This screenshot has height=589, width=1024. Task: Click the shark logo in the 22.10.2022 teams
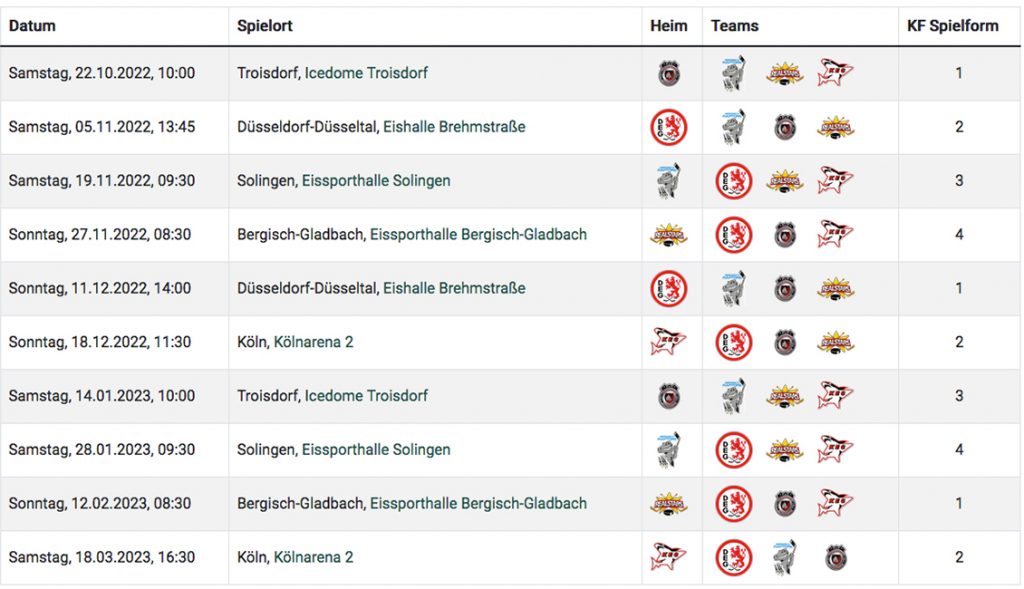click(x=835, y=73)
